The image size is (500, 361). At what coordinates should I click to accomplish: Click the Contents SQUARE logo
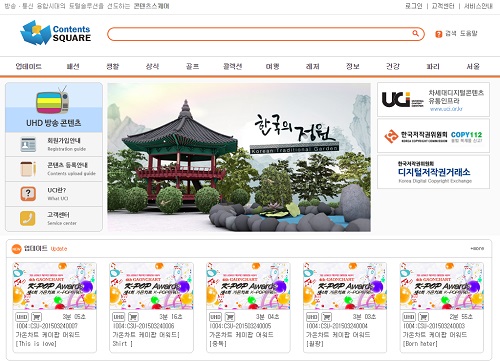56,33
